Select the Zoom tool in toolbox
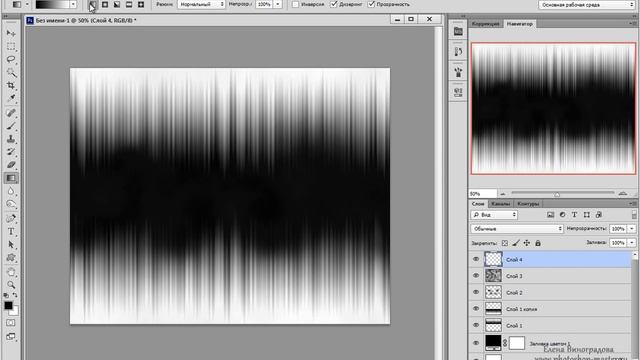Screen dimensions: 640x360 [x=11, y=284]
